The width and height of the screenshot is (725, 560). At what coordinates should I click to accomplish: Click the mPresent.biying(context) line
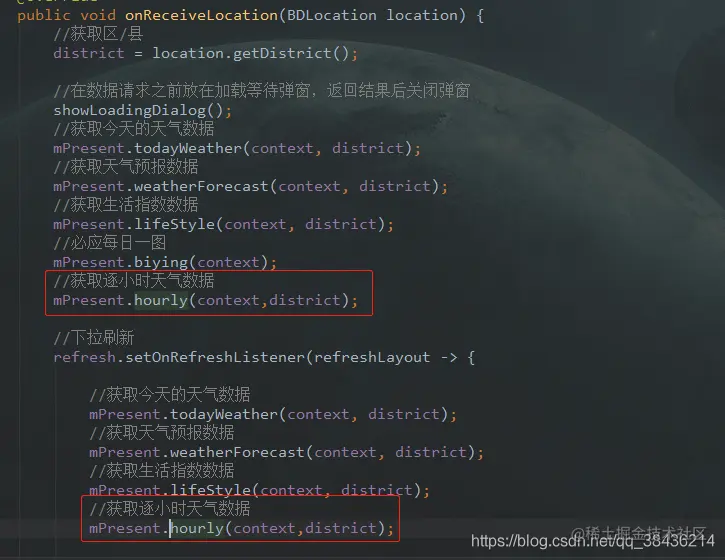pos(165,262)
